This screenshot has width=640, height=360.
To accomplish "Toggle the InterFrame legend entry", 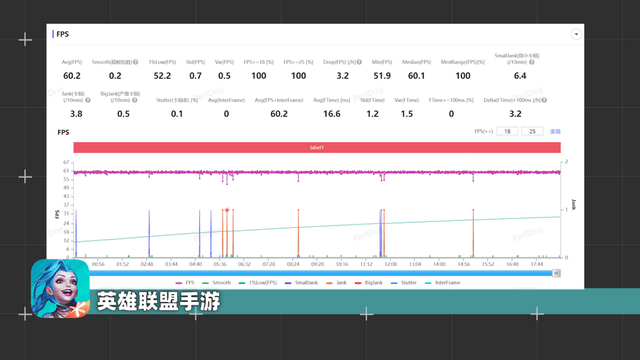I will [x=442, y=282].
